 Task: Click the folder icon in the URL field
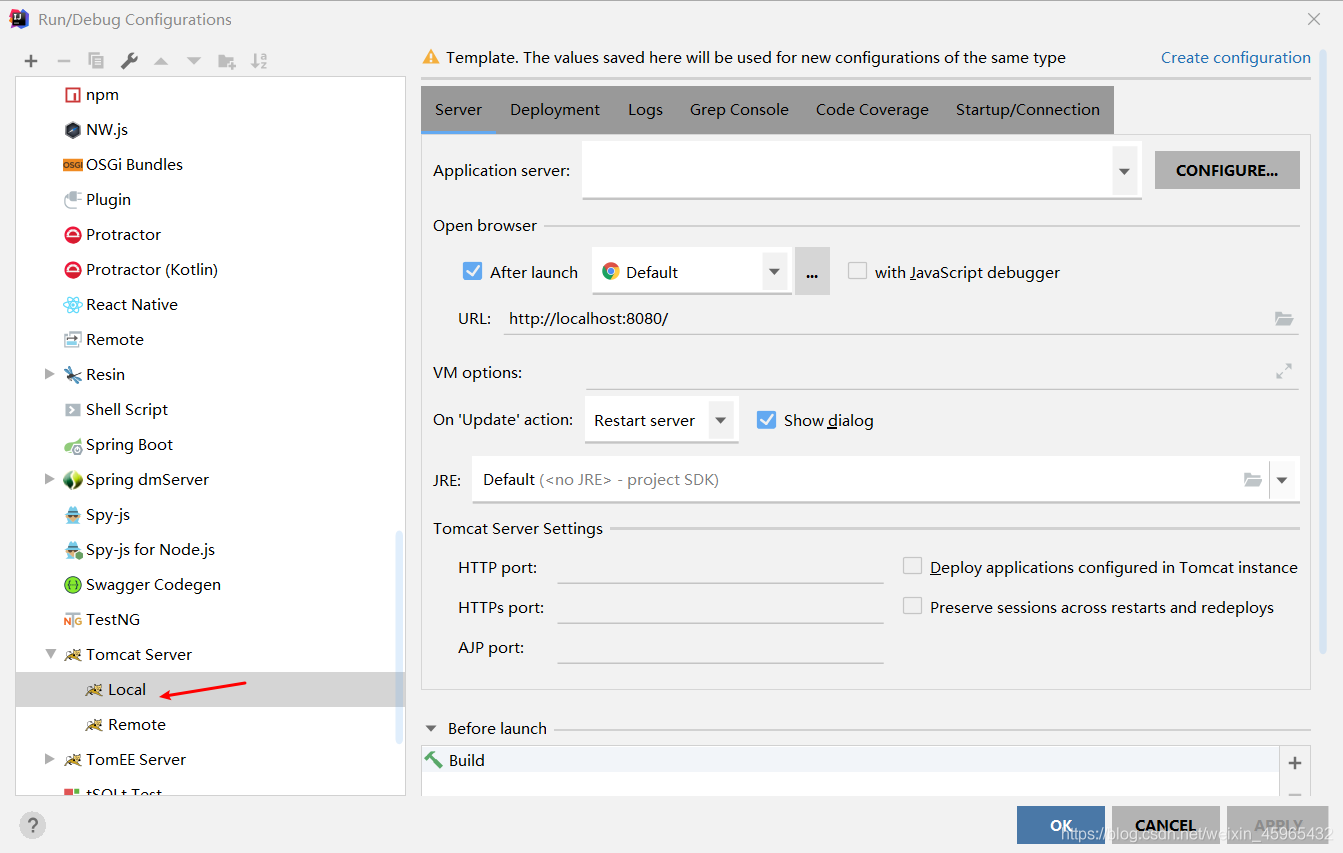click(x=1284, y=319)
